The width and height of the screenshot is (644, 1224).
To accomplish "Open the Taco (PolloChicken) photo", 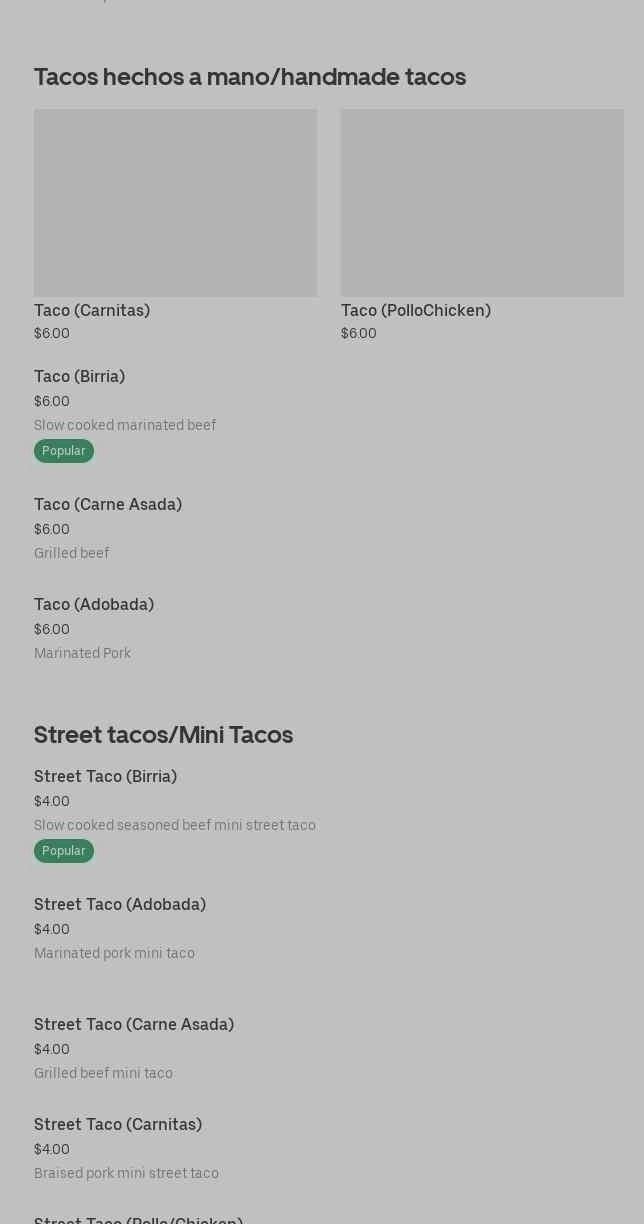I will point(482,203).
